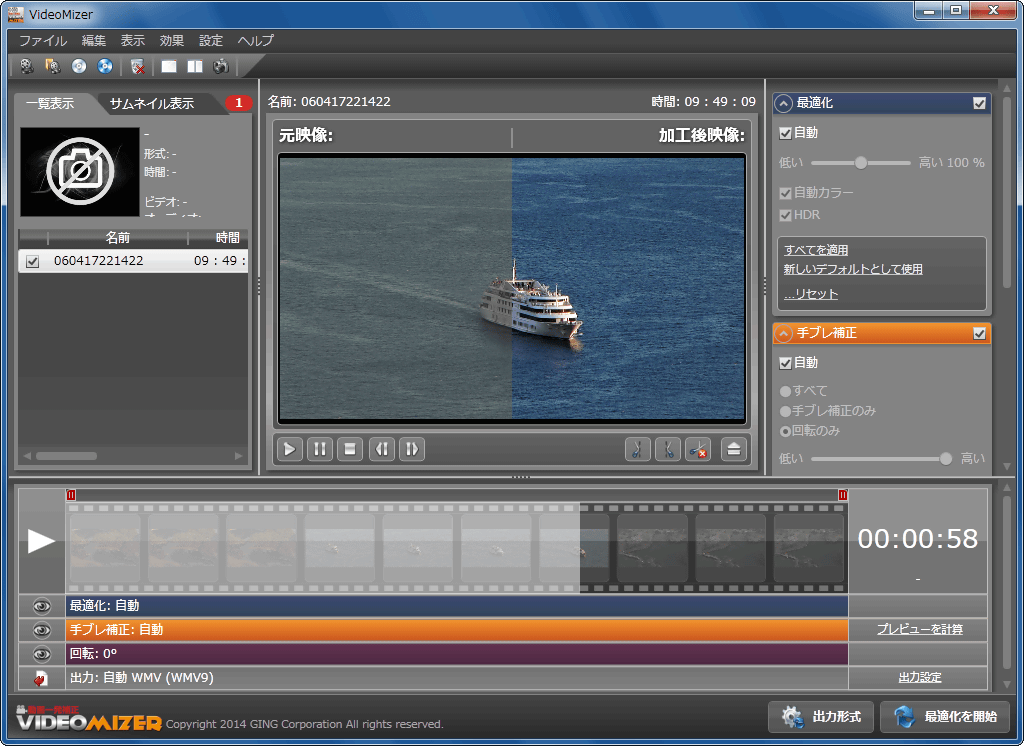Pause the preview video
Image resolution: width=1024 pixels, height=746 pixels.
320,449
